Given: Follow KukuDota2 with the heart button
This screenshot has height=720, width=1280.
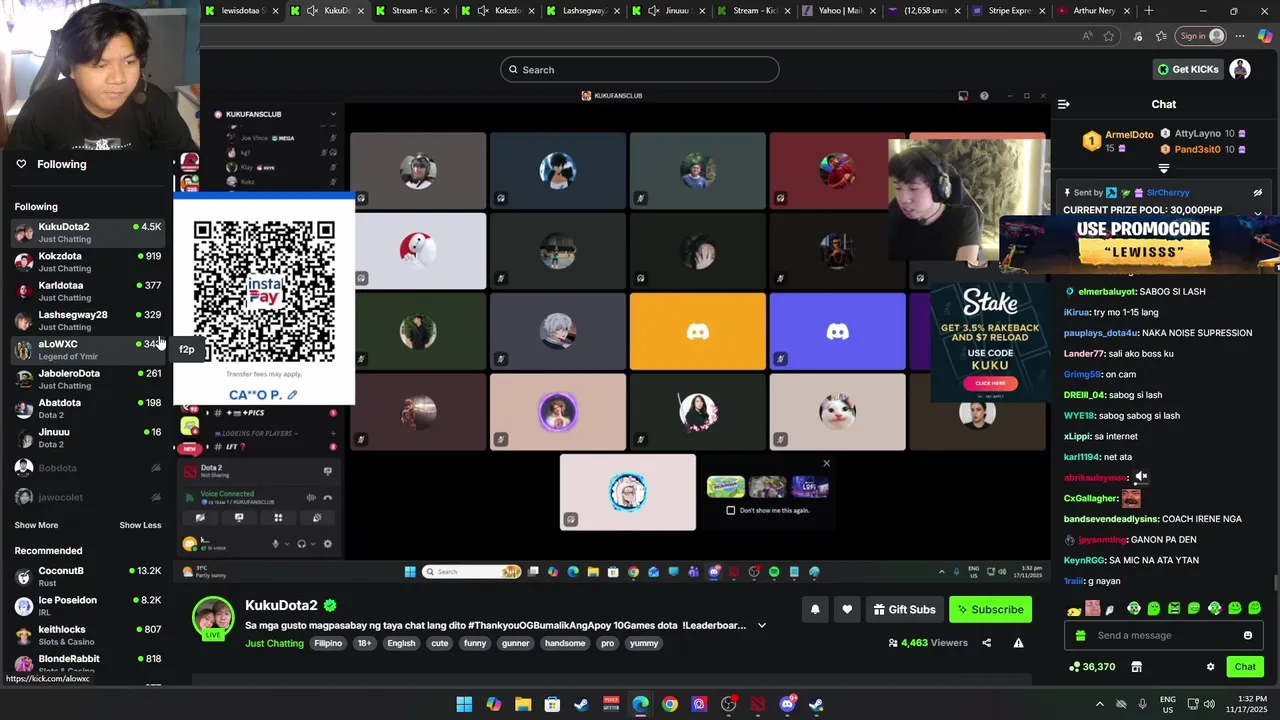Looking at the screenshot, I should 847,609.
